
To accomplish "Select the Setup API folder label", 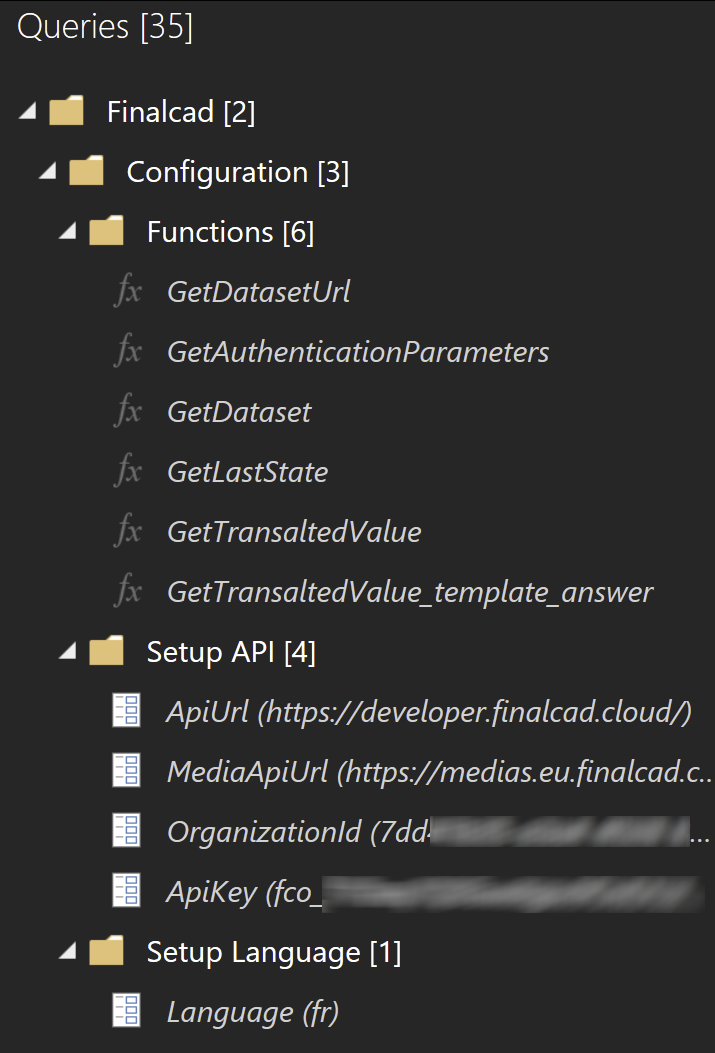I will tap(231, 652).
